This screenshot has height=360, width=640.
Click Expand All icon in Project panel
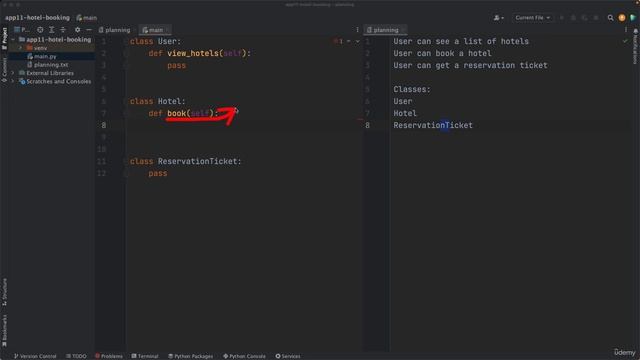coord(51,30)
